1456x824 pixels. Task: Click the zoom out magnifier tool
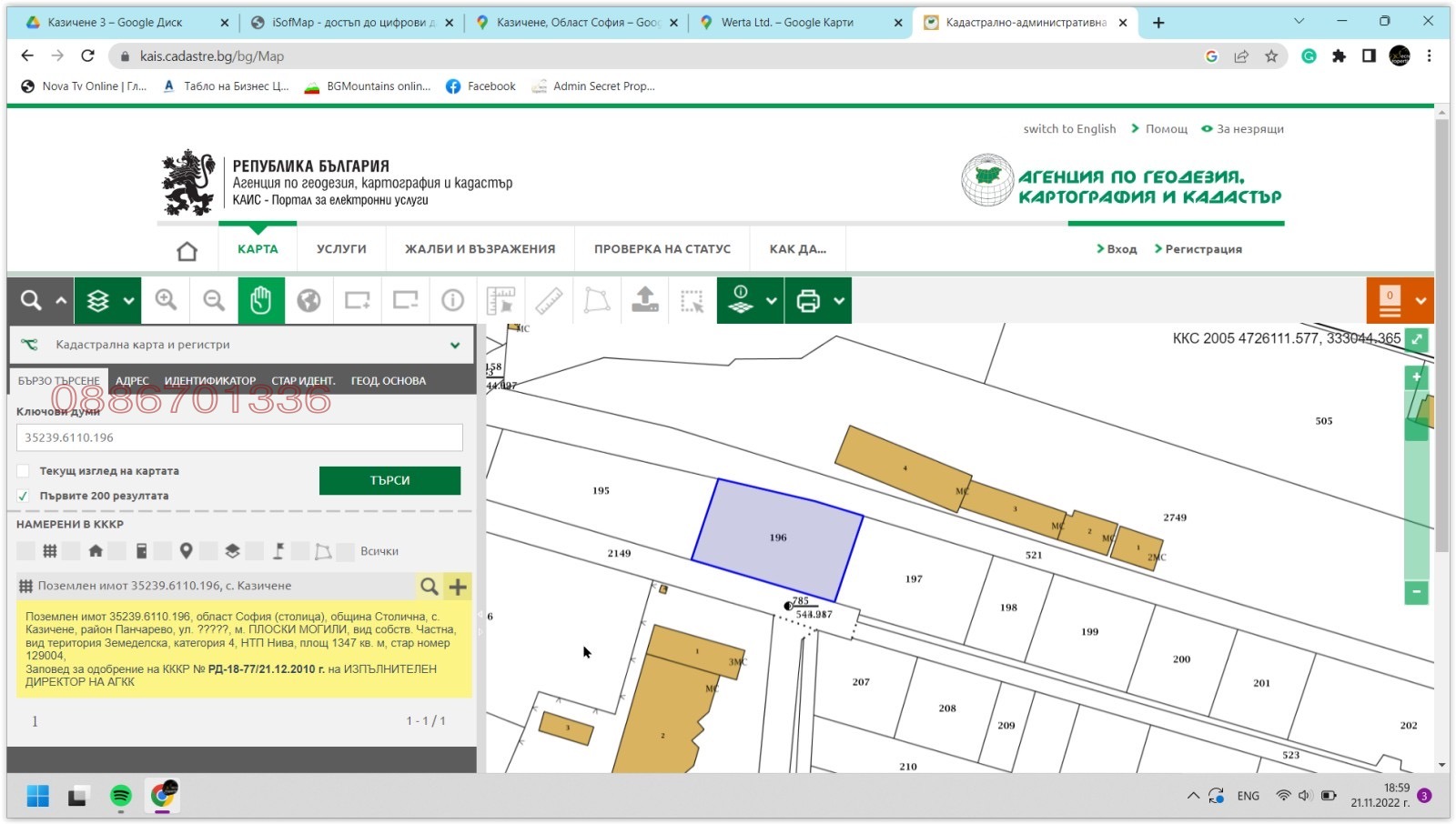point(214,300)
